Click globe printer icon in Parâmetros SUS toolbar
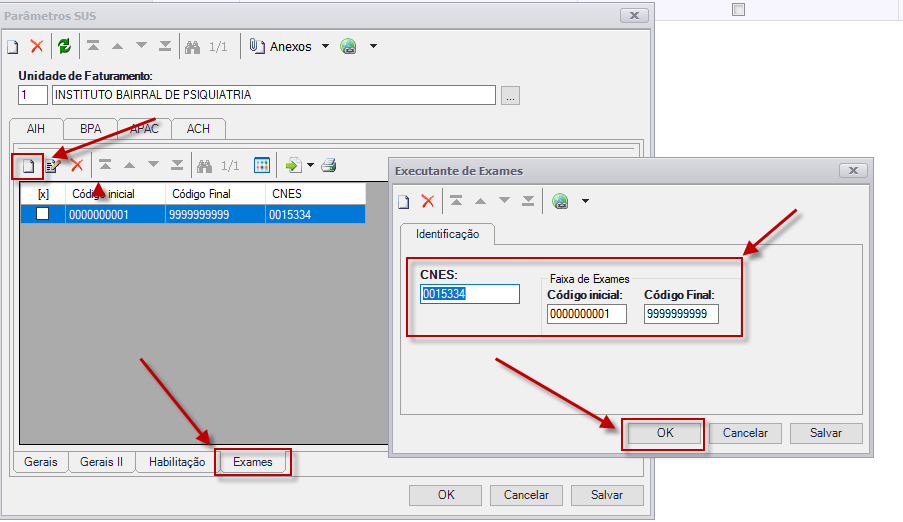This screenshot has width=903, height=522. coord(348,46)
